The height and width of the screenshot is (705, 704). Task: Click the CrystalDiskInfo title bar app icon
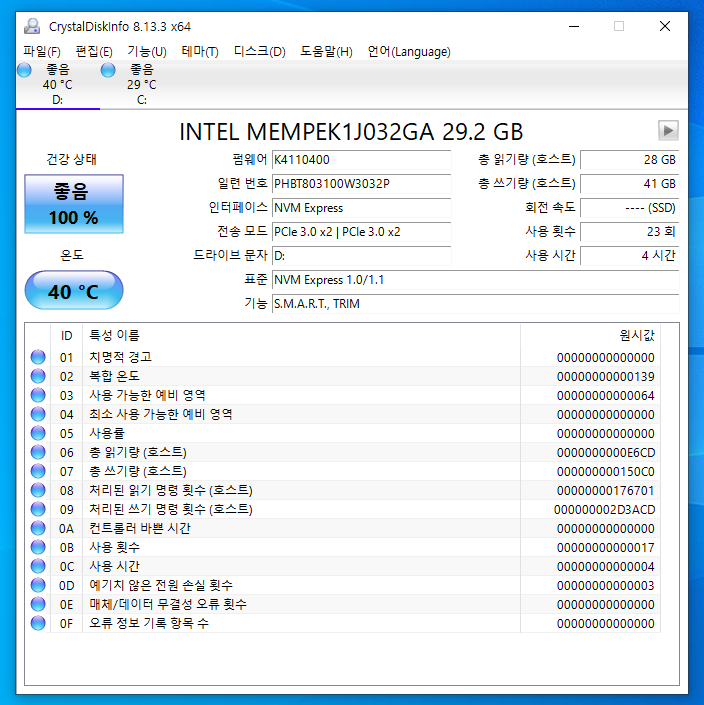click(x=32, y=27)
